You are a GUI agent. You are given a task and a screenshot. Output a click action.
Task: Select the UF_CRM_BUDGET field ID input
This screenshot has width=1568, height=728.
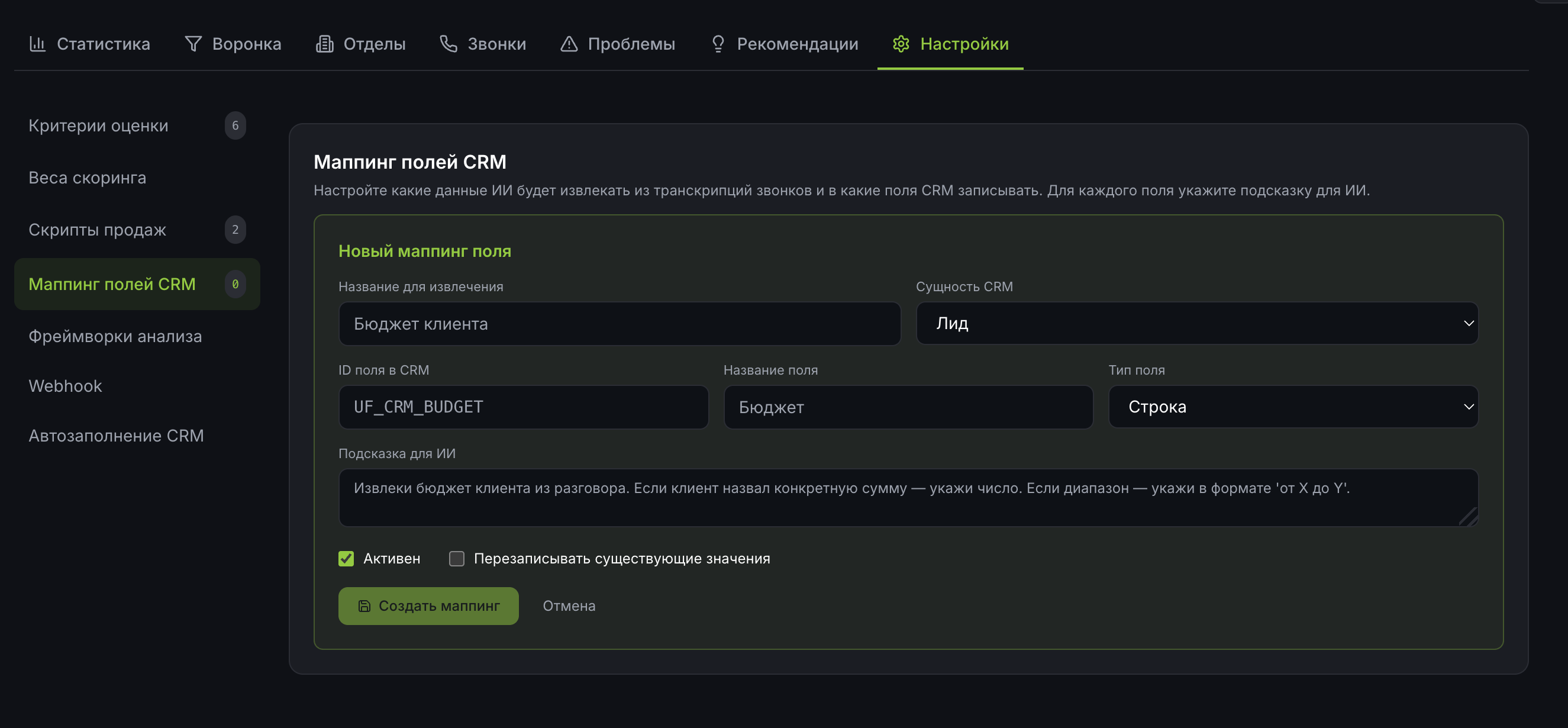pyautogui.click(x=523, y=407)
